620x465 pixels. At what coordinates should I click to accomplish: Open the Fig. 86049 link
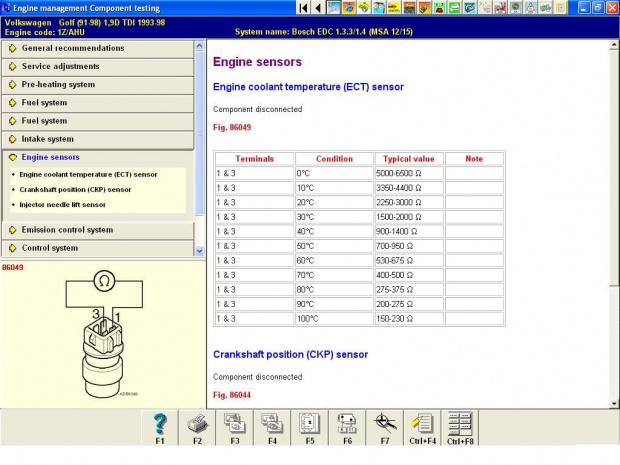[232, 127]
